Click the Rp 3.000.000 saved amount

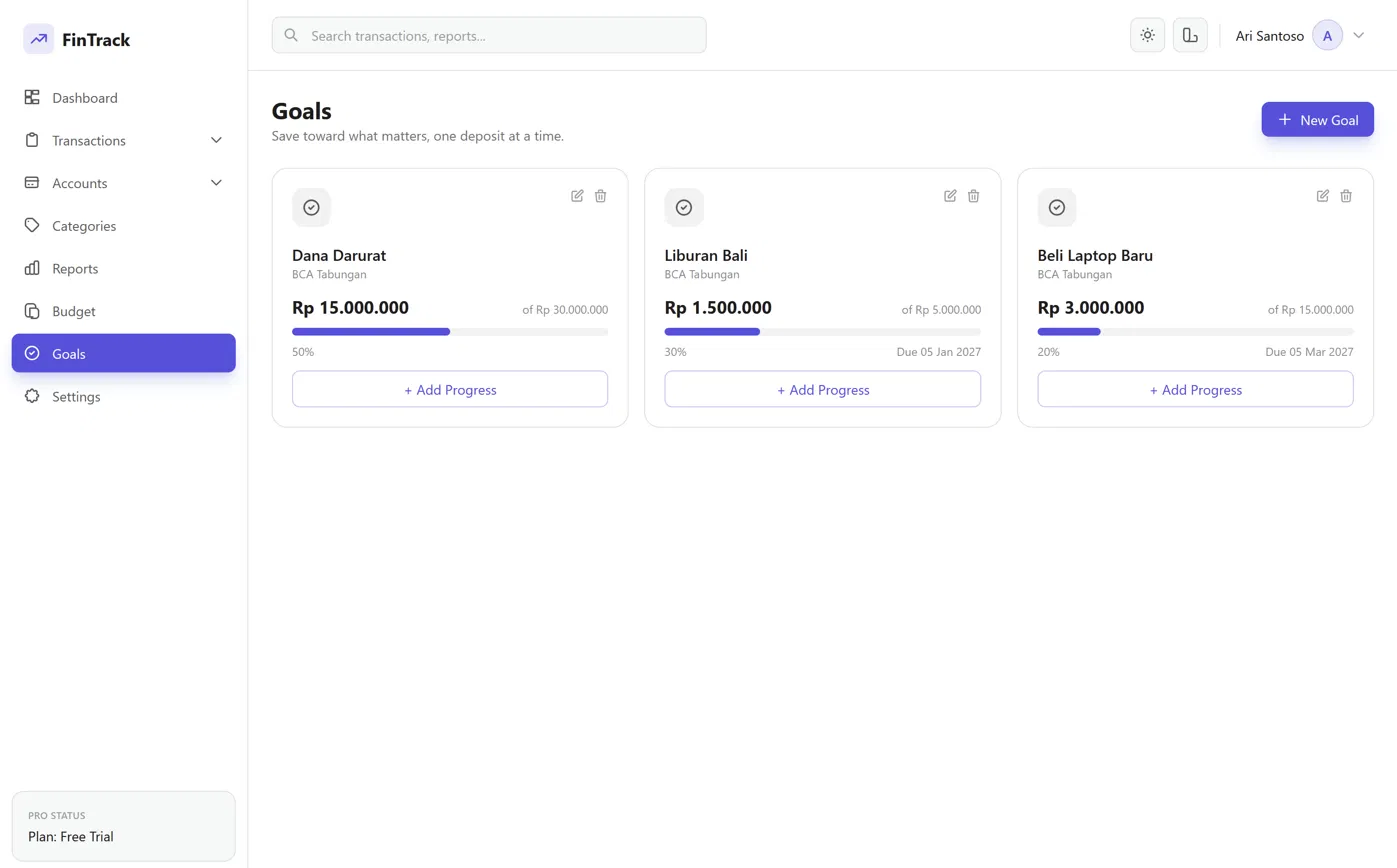pyautogui.click(x=1091, y=308)
